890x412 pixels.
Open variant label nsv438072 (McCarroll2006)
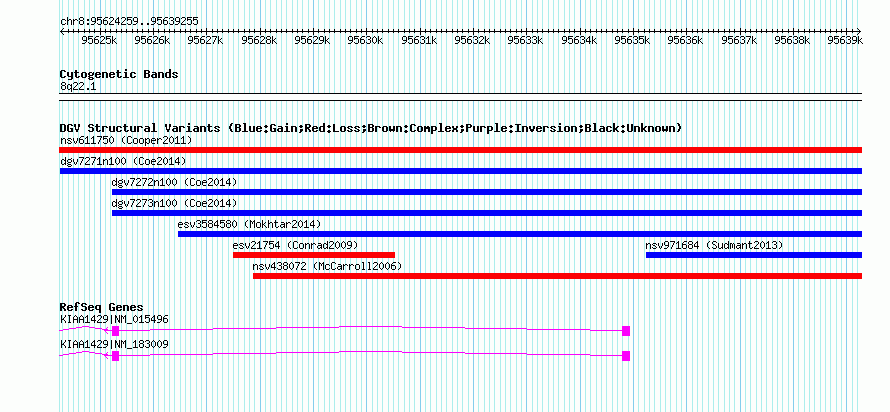[x=327, y=266]
